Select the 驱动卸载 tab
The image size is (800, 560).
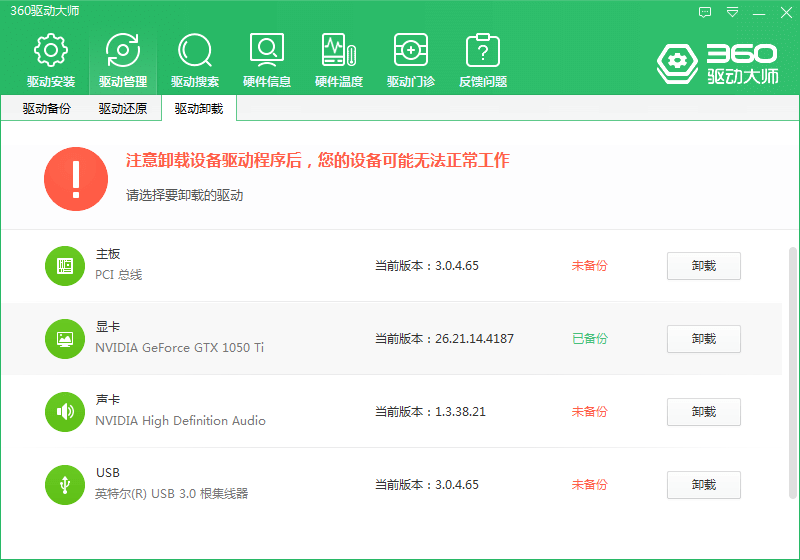[199, 109]
